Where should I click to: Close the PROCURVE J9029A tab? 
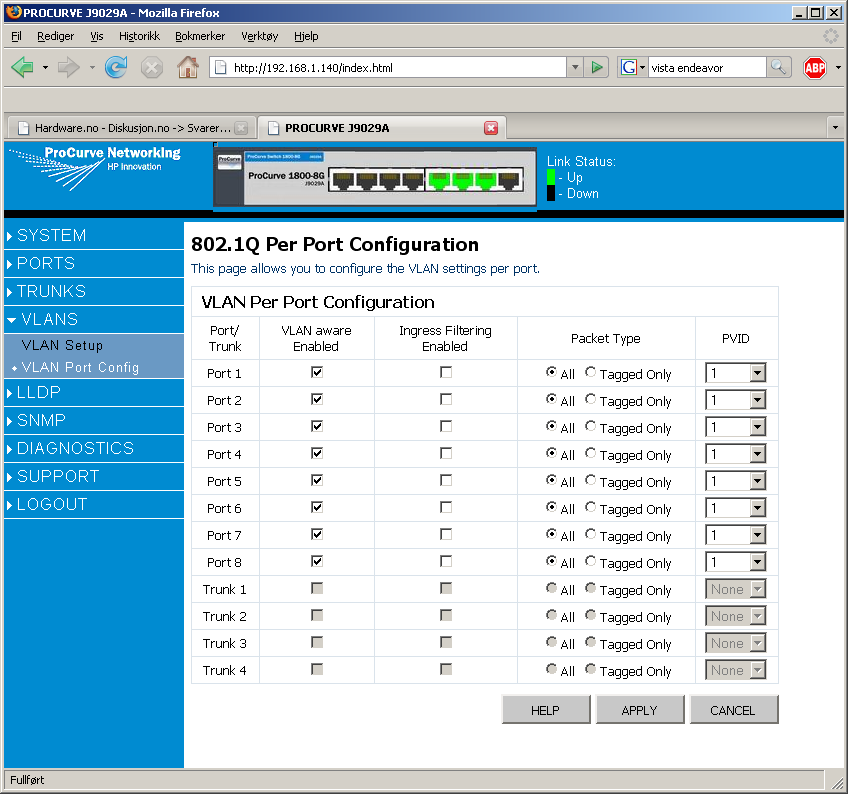(491, 128)
